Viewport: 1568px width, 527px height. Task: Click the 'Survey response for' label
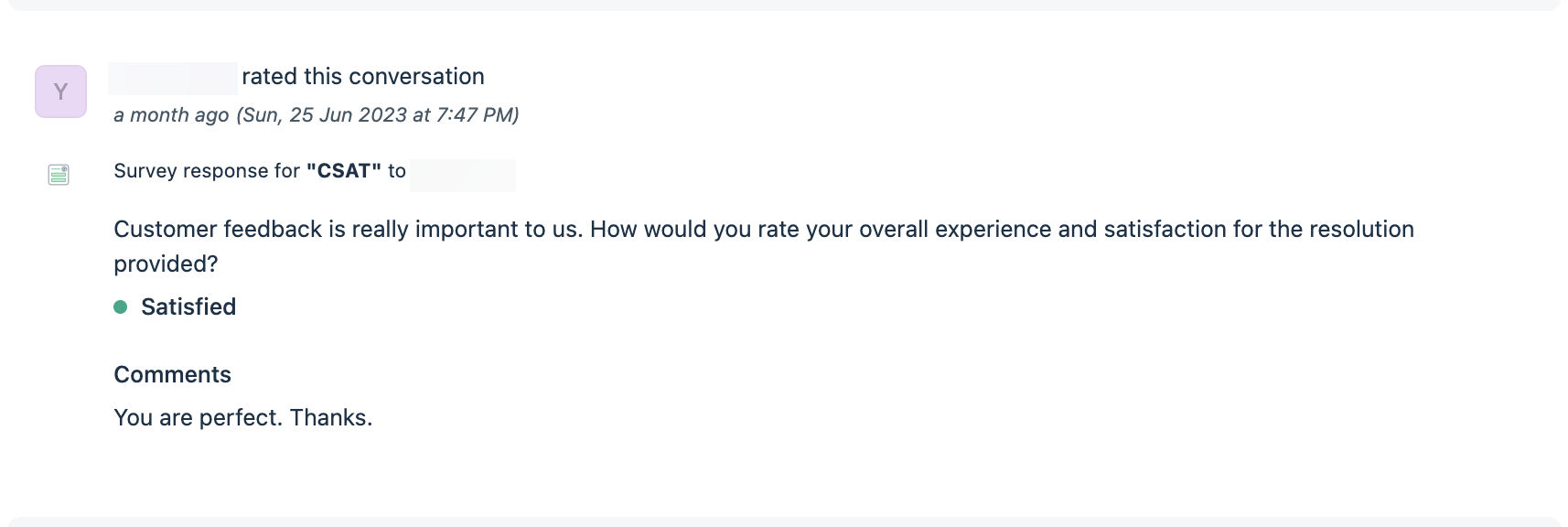tap(207, 171)
